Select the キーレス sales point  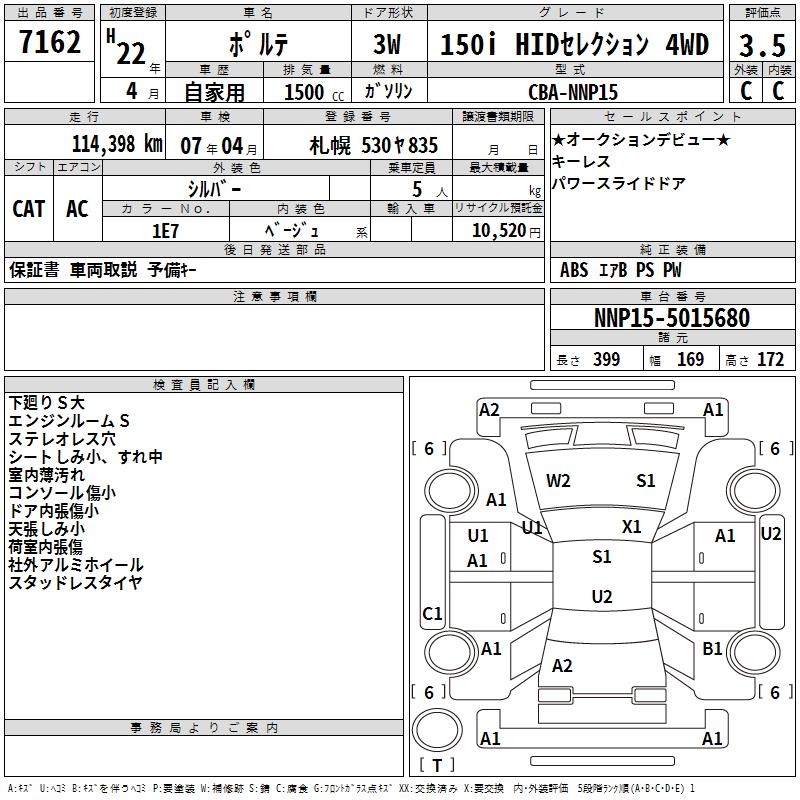[581, 161]
